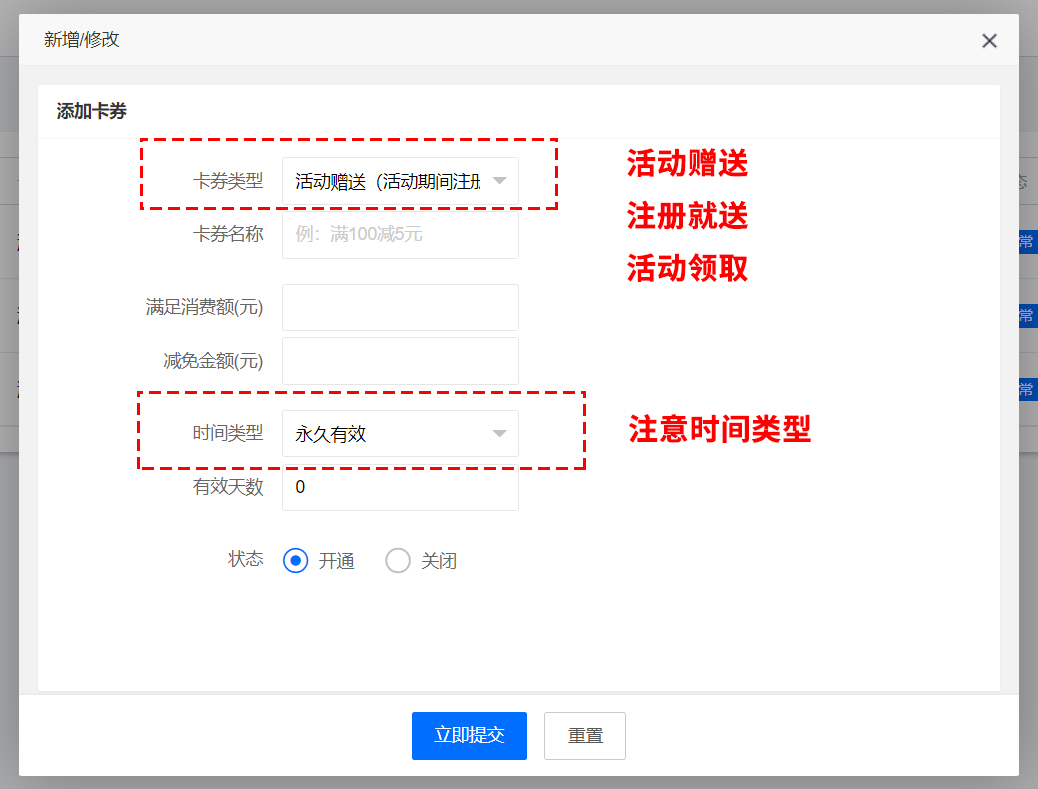
Task: Expand the 时间类型 dropdown showing 永久有效
Action: pyautogui.click(x=388, y=434)
